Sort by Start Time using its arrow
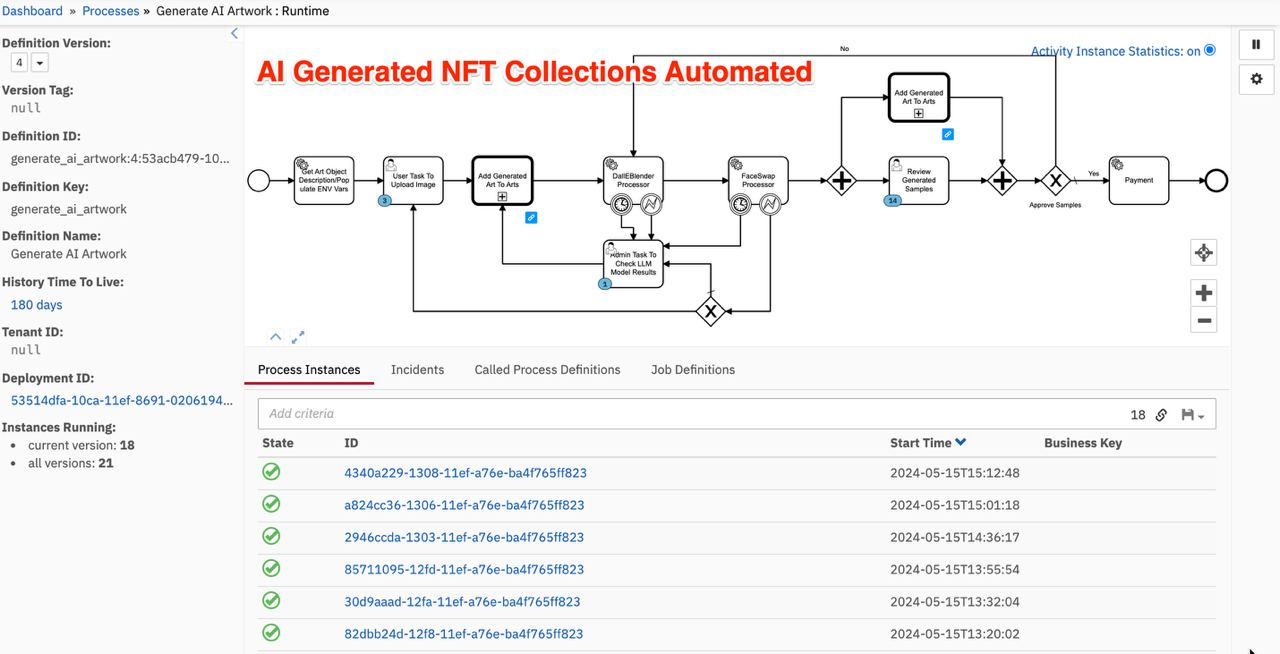Screen dimensions: 1280x654 961,442
